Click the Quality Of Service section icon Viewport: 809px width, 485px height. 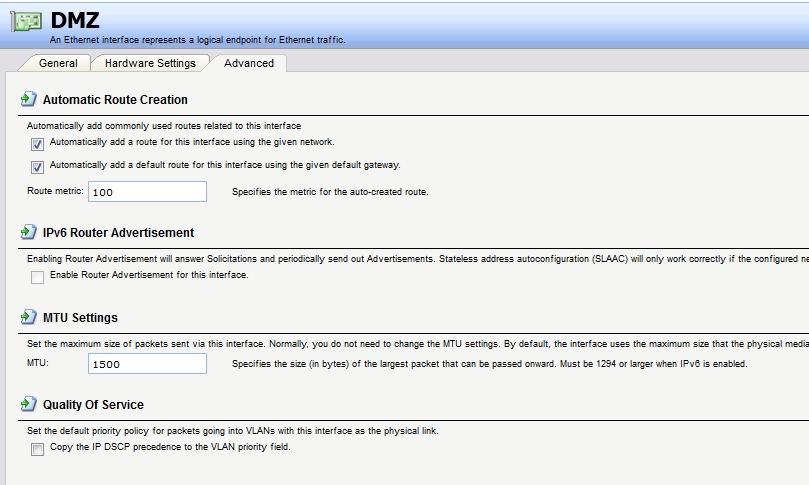(28, 405)
